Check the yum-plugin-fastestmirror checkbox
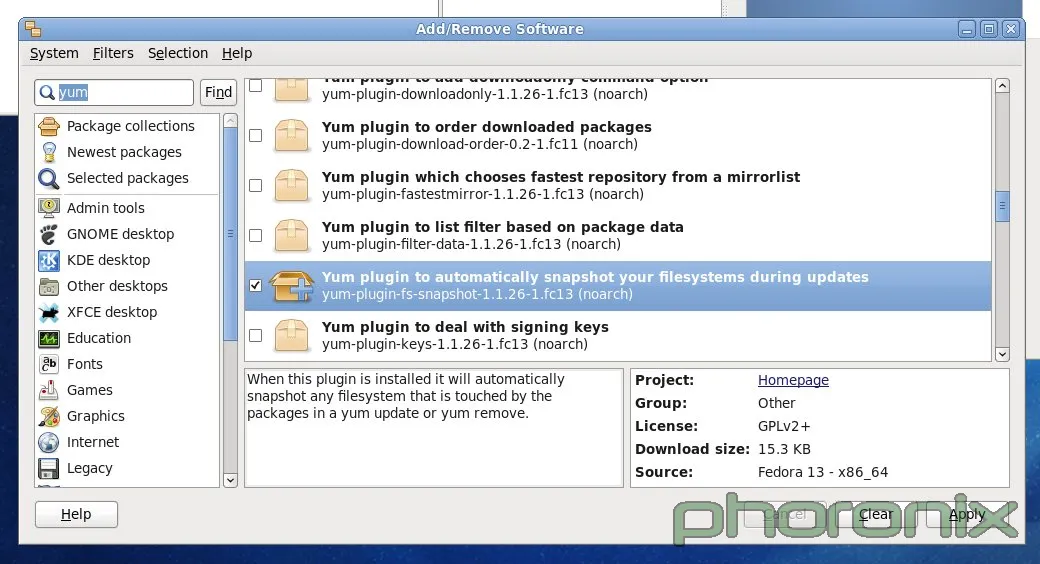1040x564 pixels. 255,185
